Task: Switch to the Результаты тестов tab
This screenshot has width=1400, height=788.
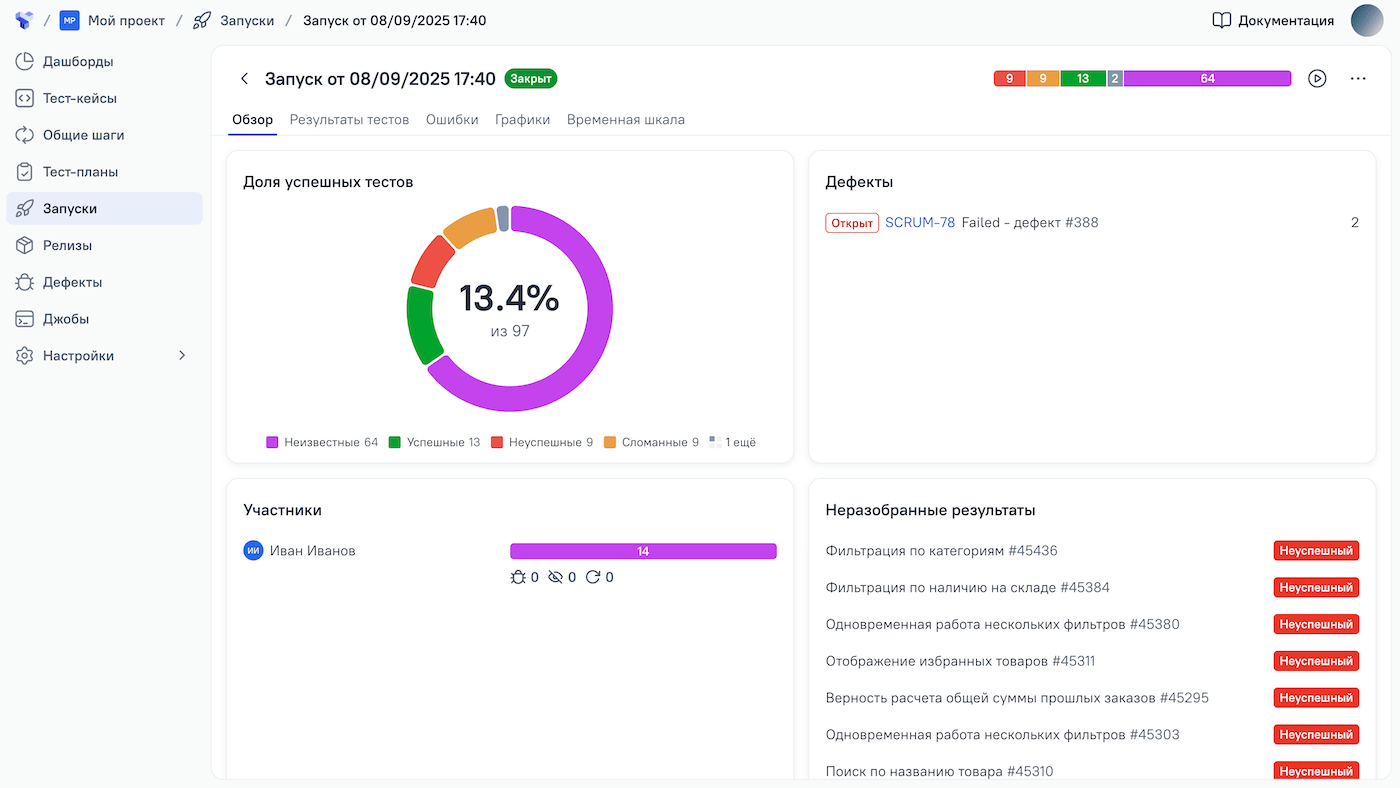Action: point(348,119)
